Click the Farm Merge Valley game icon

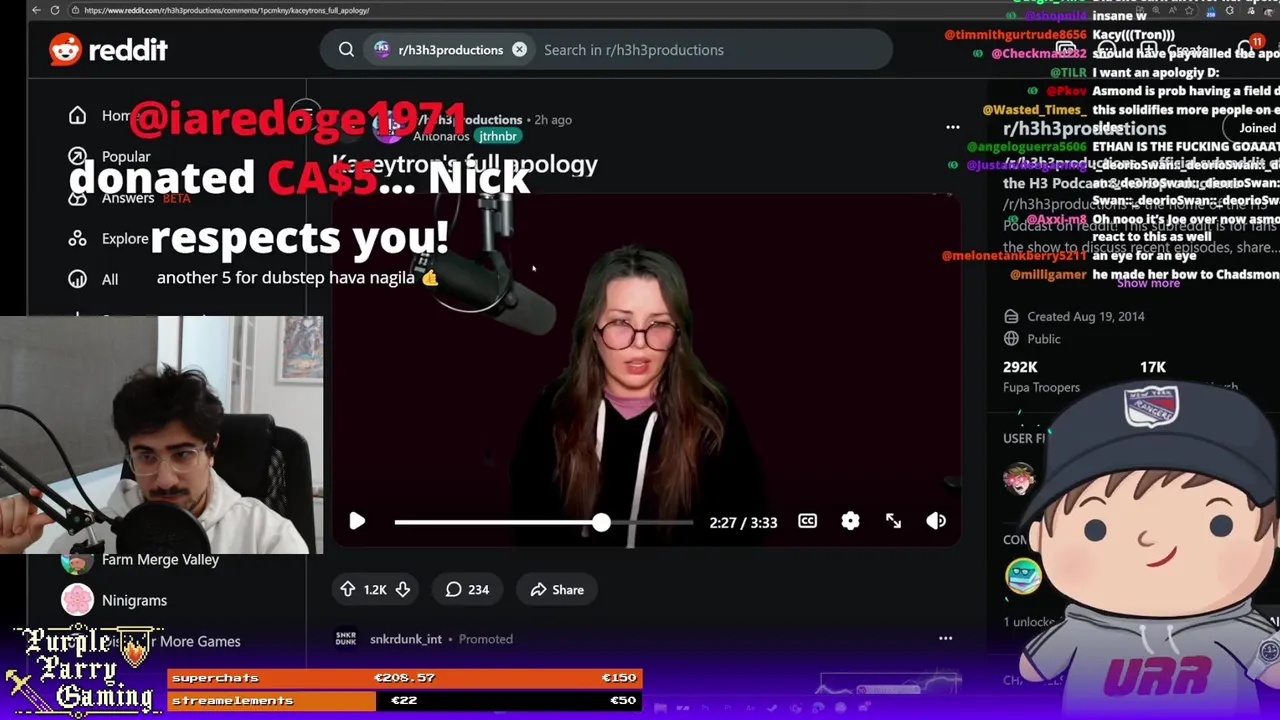[x=77, y=562]
